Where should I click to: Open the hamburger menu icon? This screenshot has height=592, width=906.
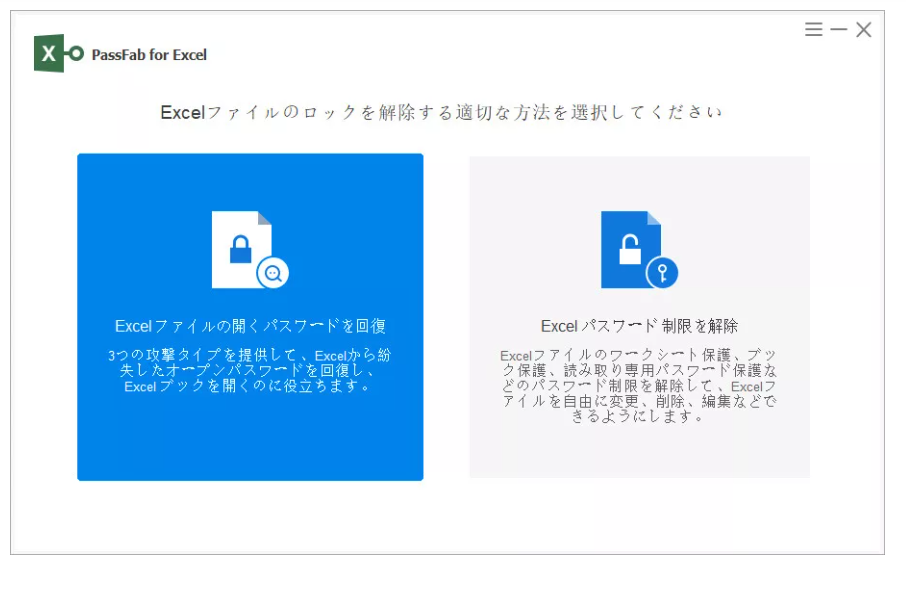pyautogui.click(x=814, y=29)
